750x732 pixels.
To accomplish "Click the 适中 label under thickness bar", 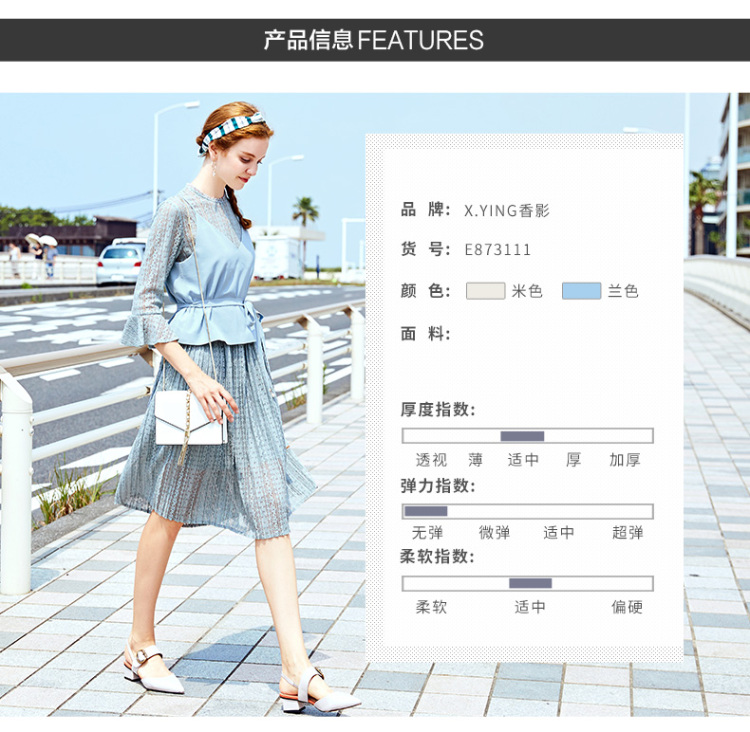I will (x=523, y=460).
